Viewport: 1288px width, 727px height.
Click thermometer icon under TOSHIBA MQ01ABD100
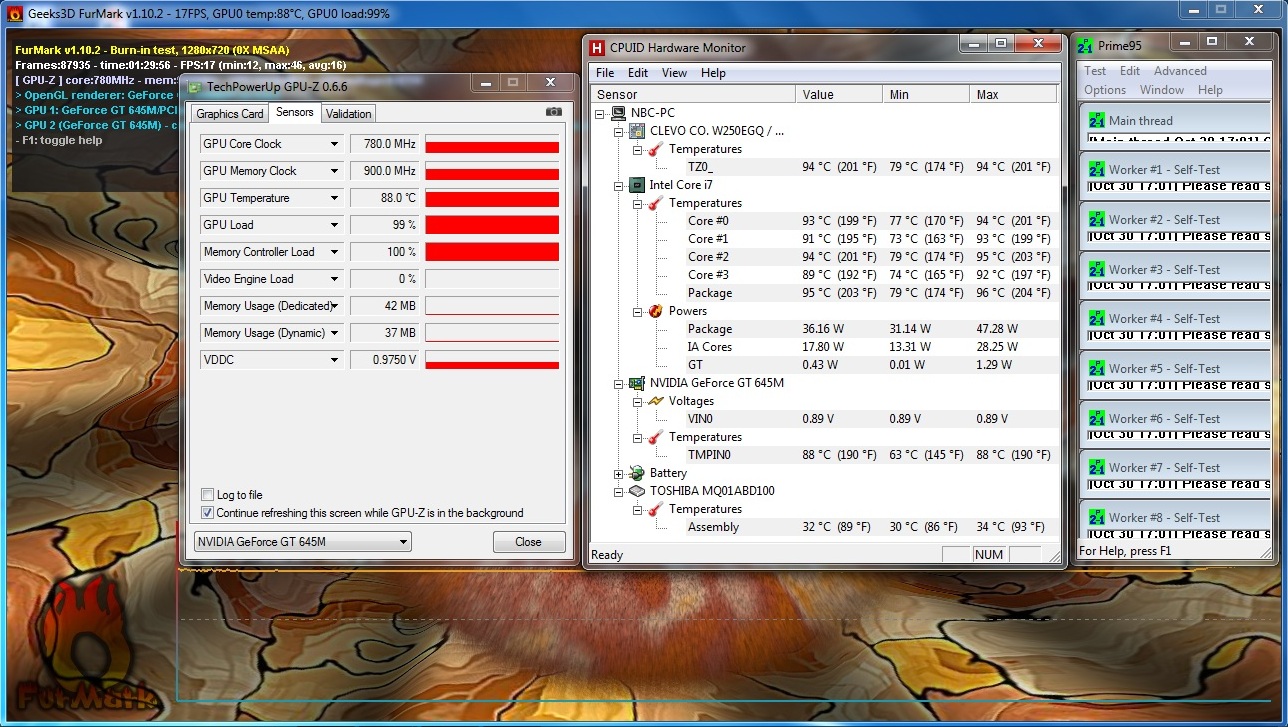tap(655, 509)
